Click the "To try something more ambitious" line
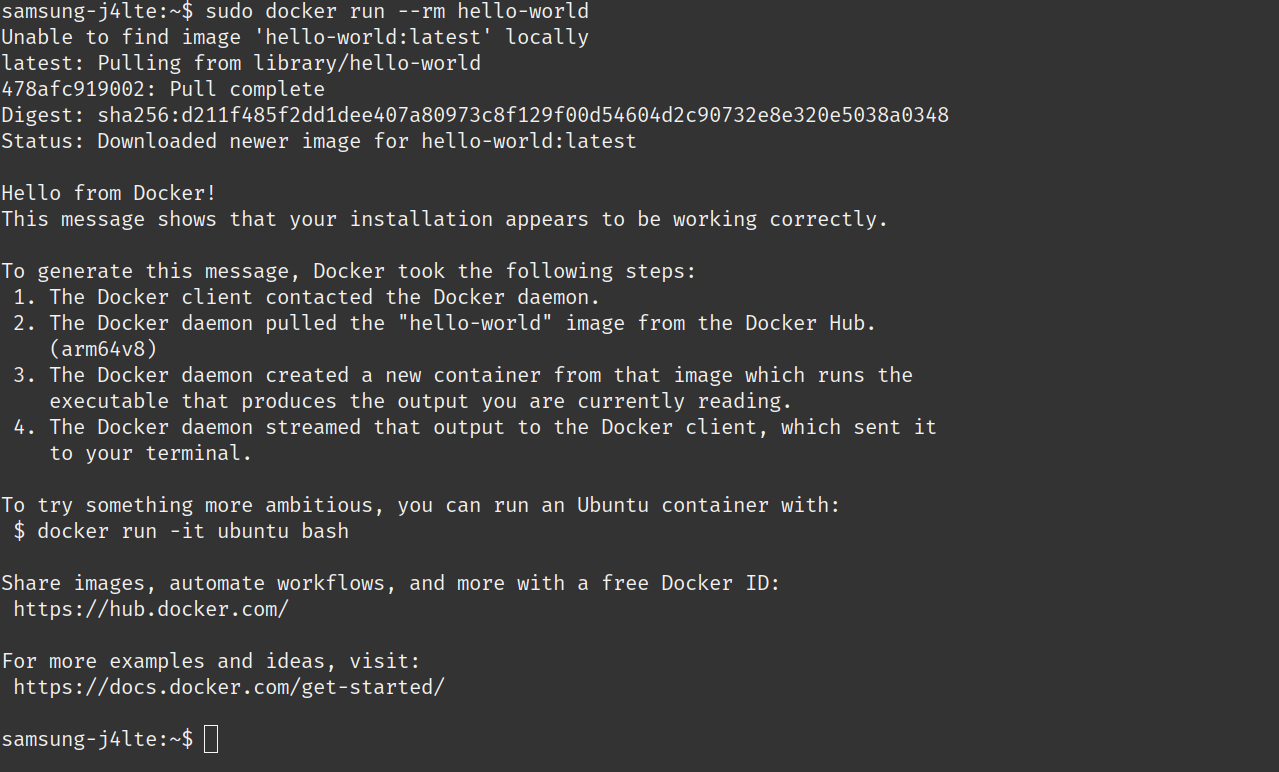Viewport: 1279px width, 772px height. [x=421, y=505]
